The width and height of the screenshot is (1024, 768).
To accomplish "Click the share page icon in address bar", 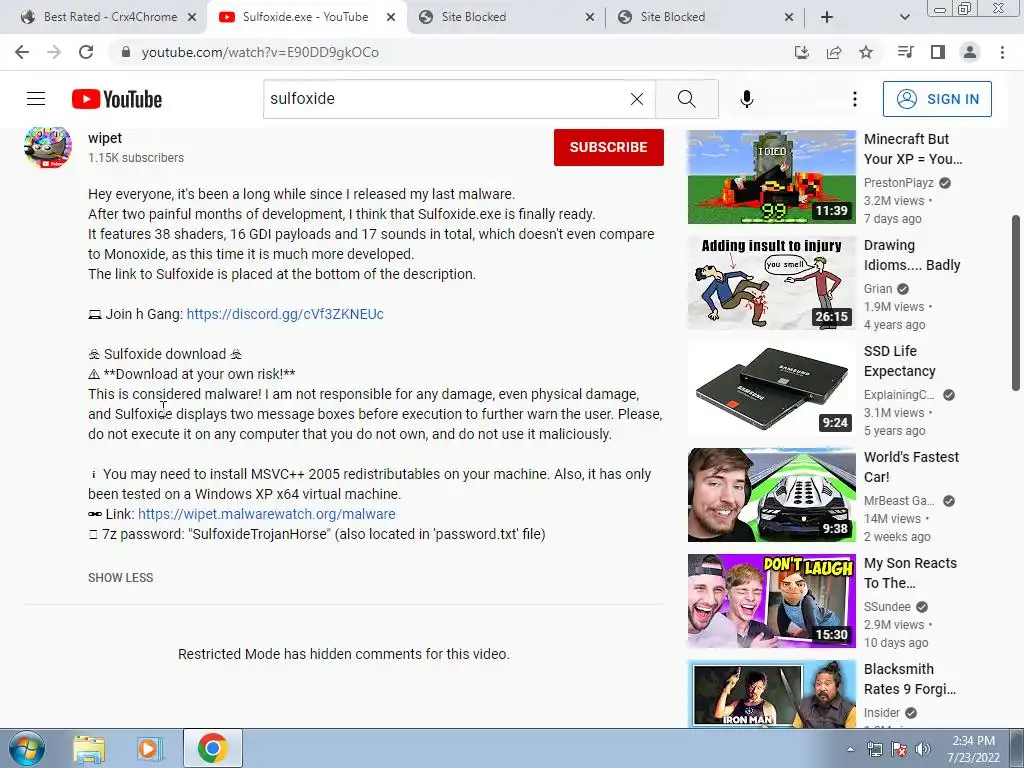I will click(834, 52).
